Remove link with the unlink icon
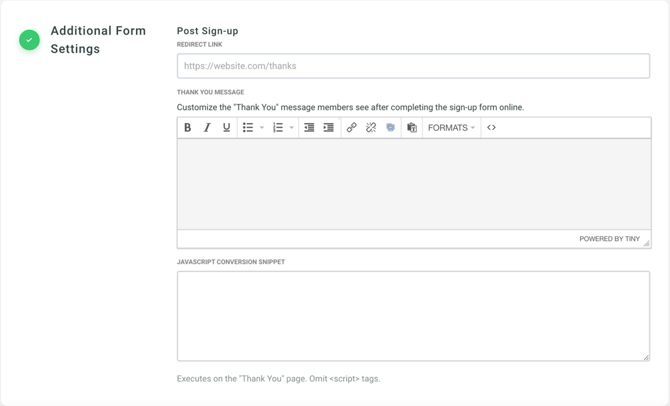Screen dimensions: 670x406 [x=371, y=128]
